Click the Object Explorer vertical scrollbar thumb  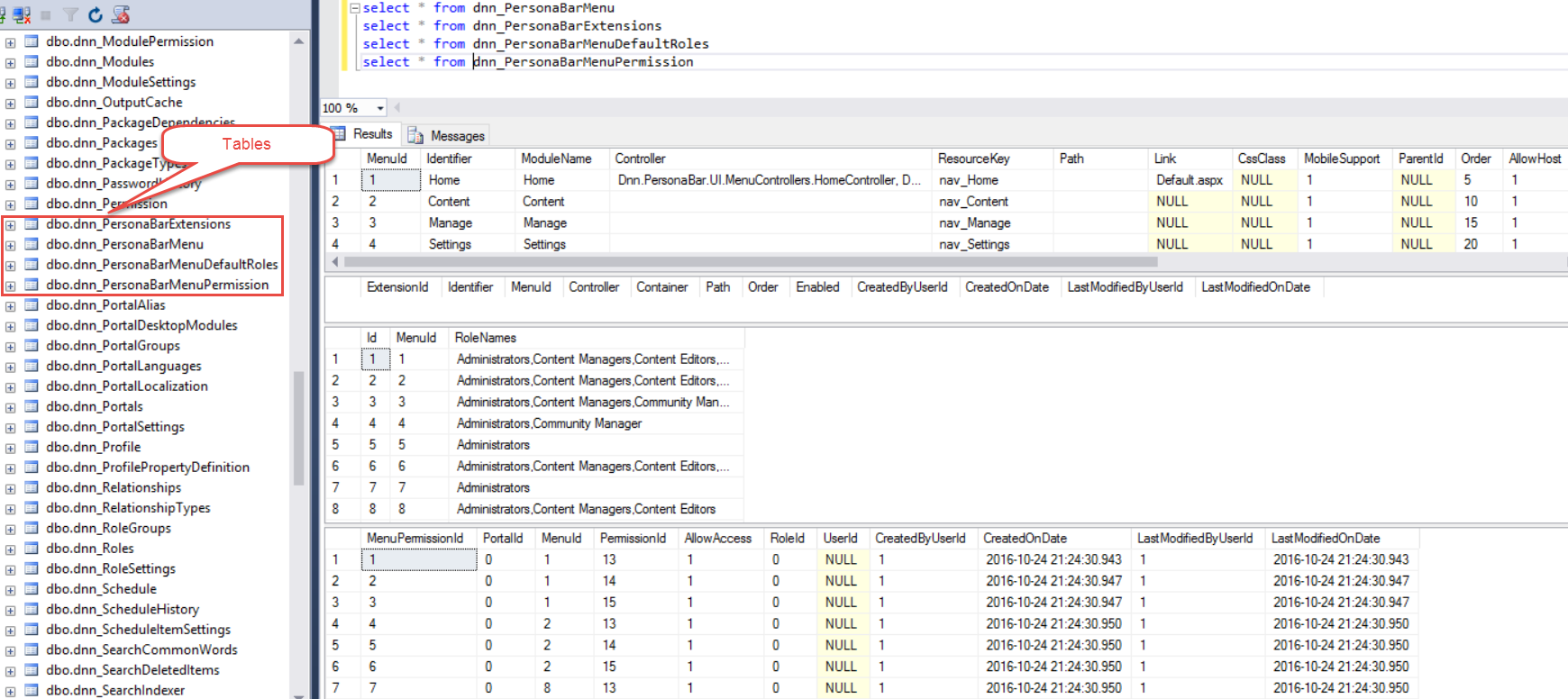[298, 429]
